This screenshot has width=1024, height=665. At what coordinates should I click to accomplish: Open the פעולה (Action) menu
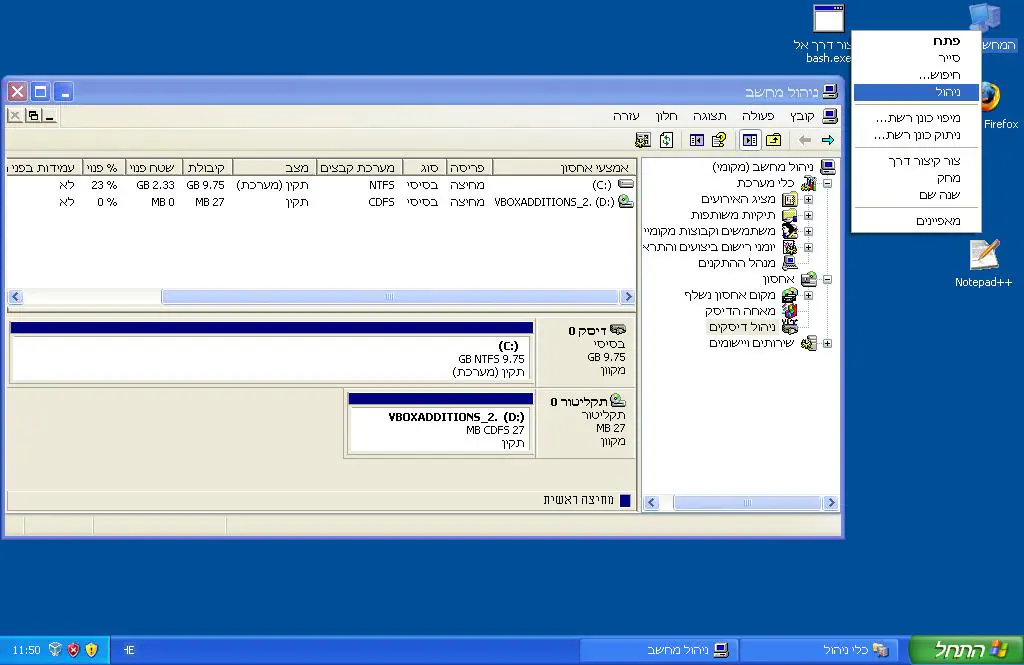coord(756,116)
